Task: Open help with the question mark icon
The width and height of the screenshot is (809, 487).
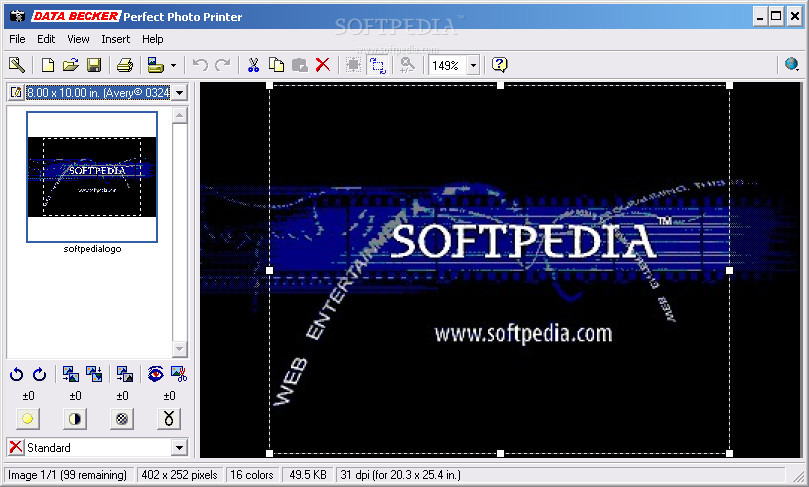Action: [499, 65]
